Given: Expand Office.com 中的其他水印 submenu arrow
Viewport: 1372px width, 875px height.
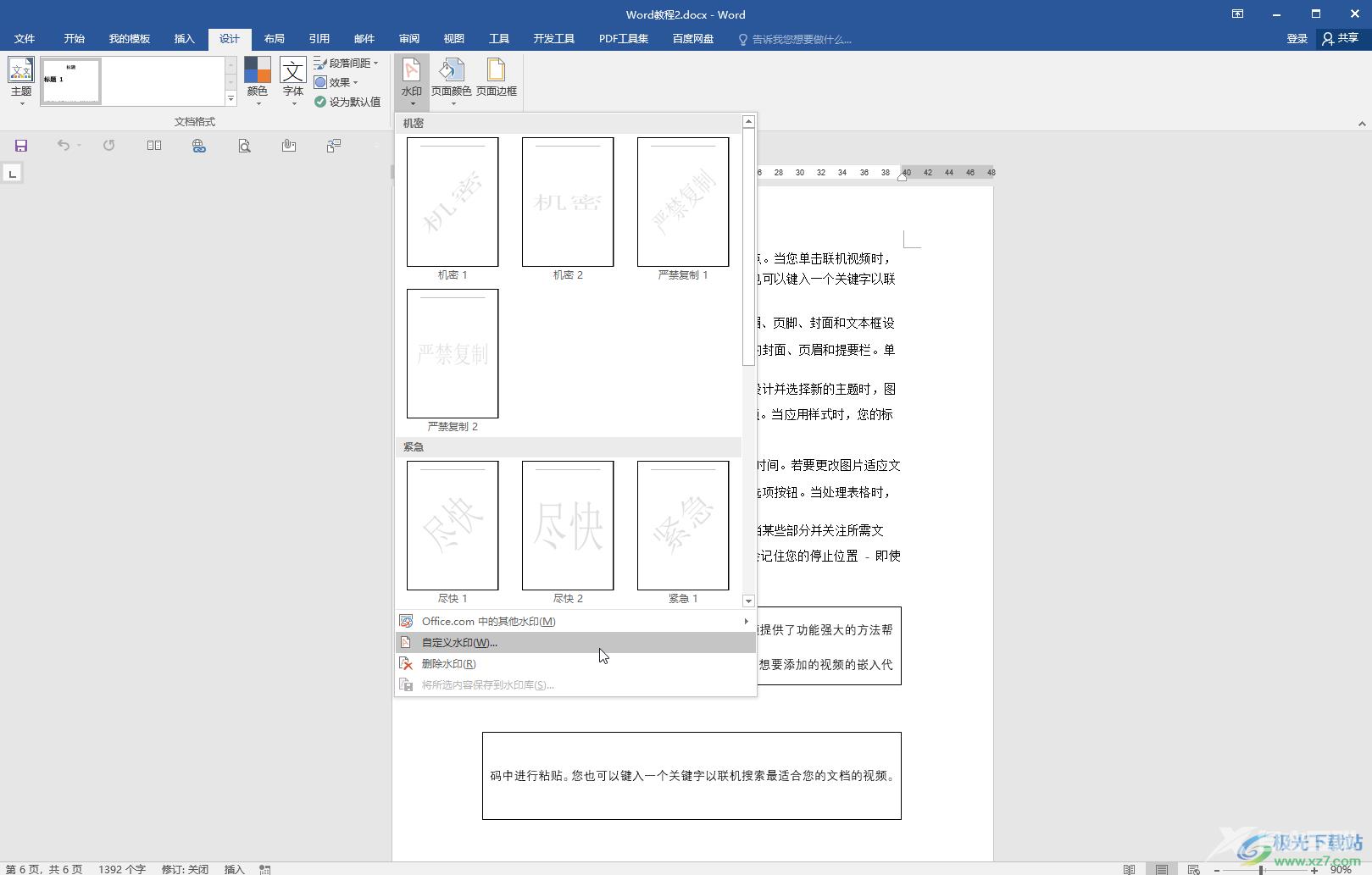Looking at the screenshot, I should pyautogui.click(x=746, y=621).
